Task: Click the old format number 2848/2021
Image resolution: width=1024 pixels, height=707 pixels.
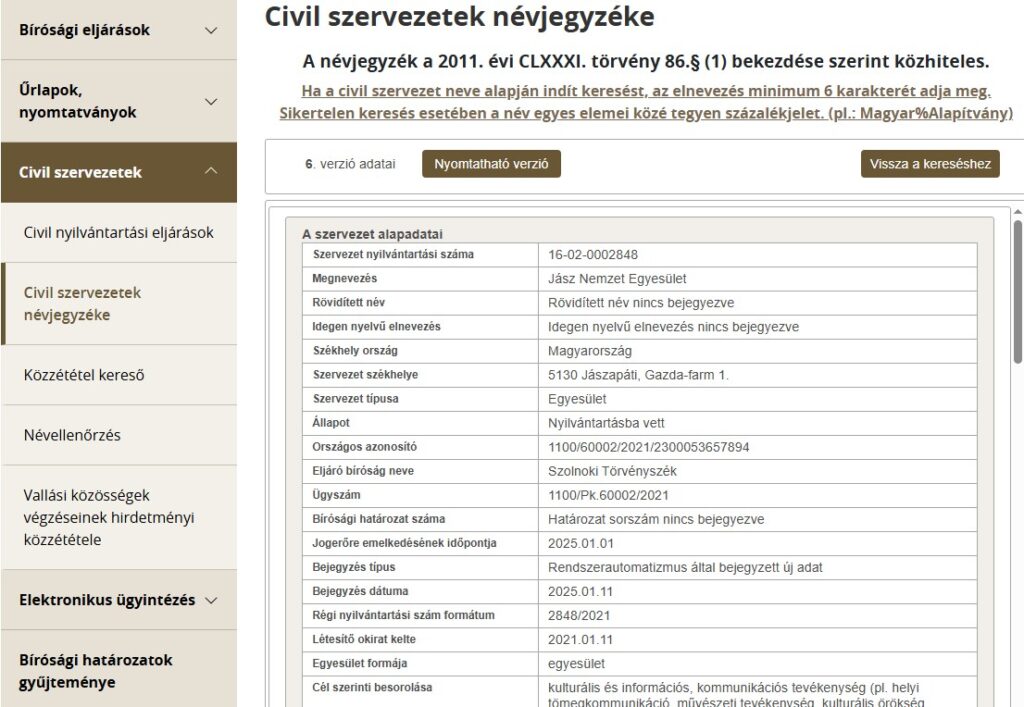Action: click(x=579, y=616)
